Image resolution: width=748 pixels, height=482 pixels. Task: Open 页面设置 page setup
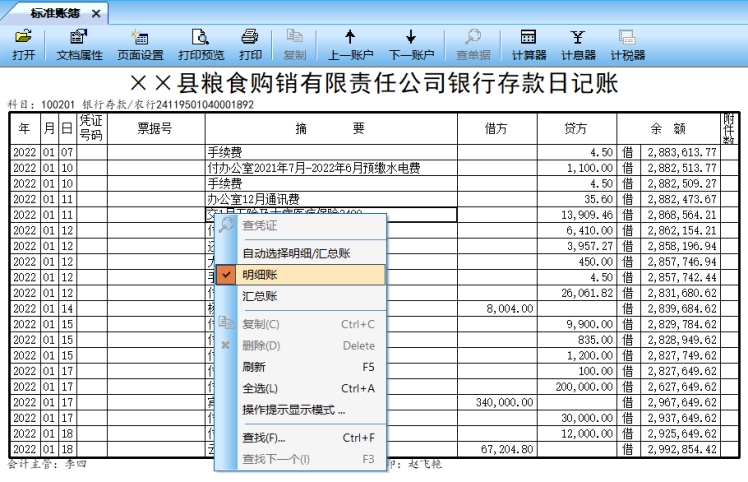[x=140, y=45]
